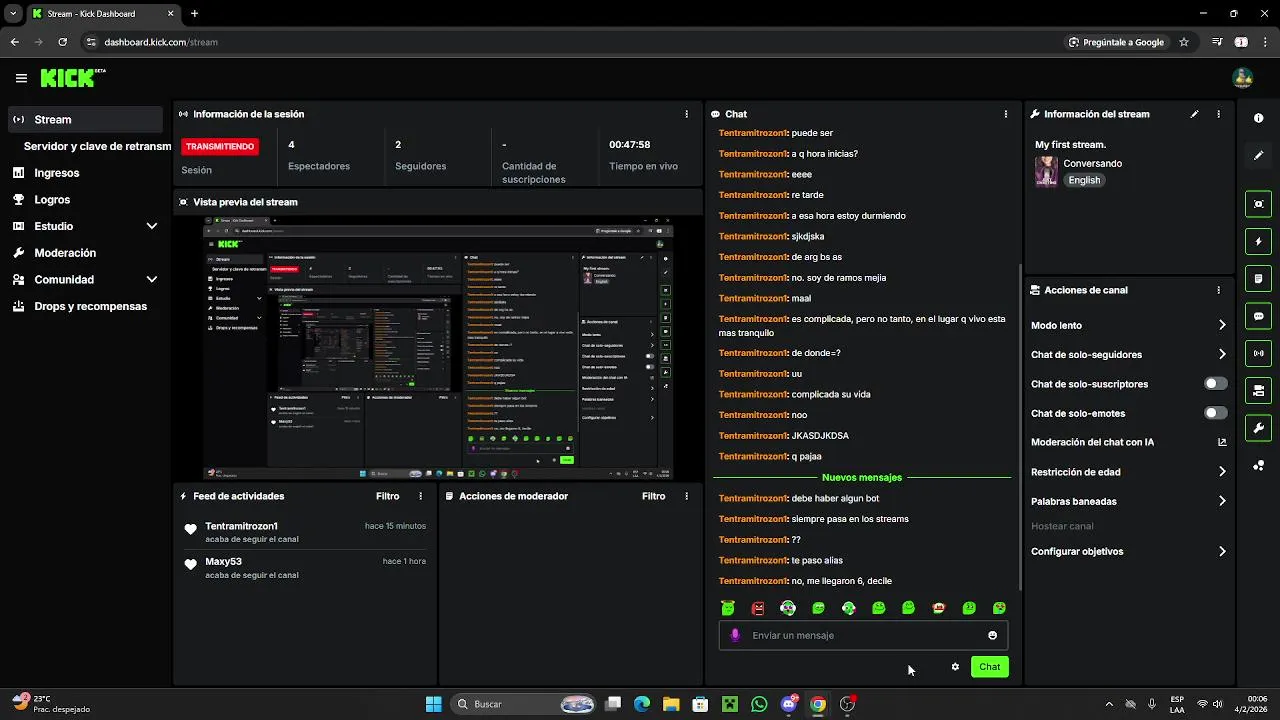Expand Configurar objetivos options
This screenshot has height=720, width=1280.
click(x=1222, y=551)
